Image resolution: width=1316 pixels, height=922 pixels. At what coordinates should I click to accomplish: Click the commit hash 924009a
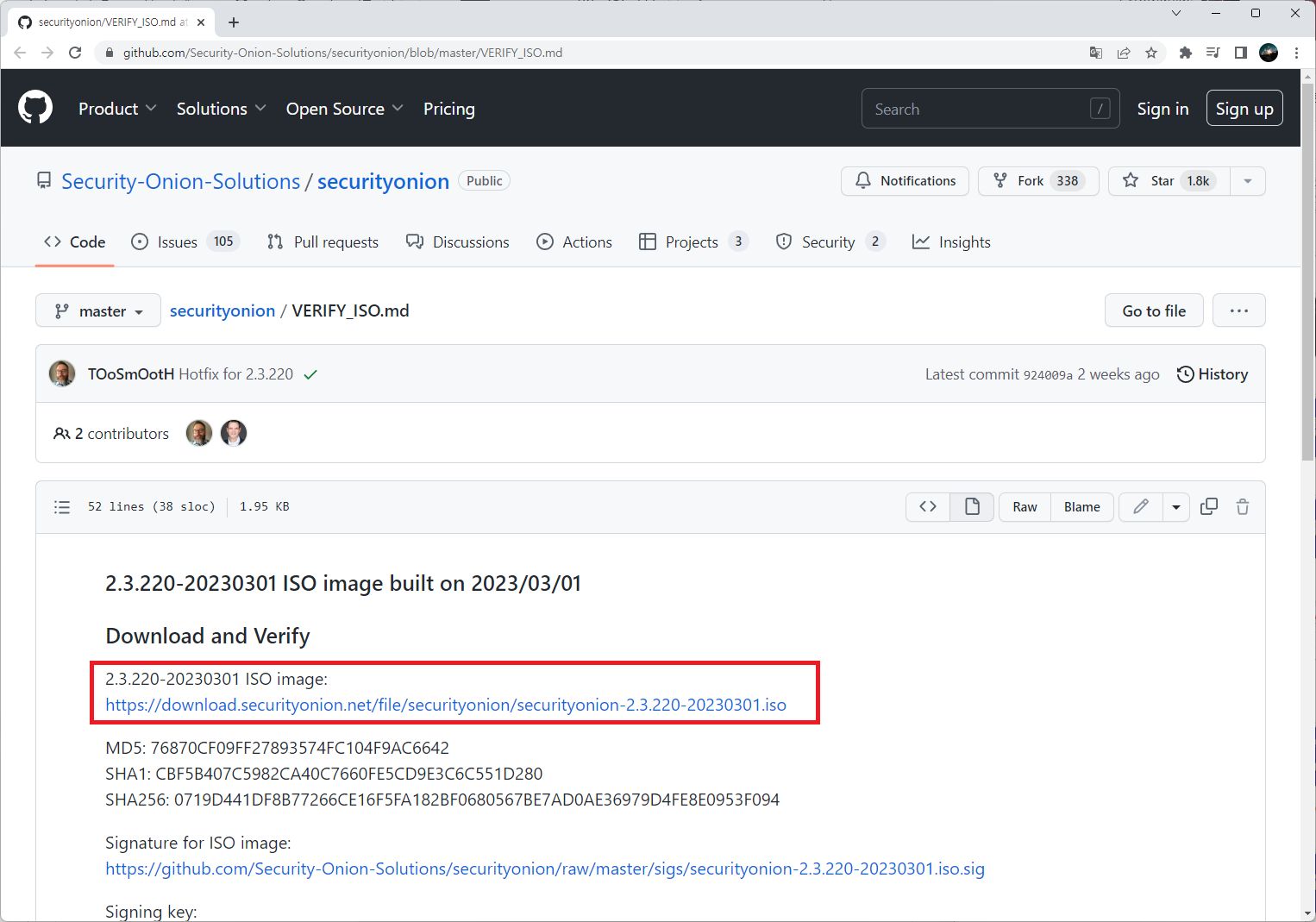(1048, 375)
